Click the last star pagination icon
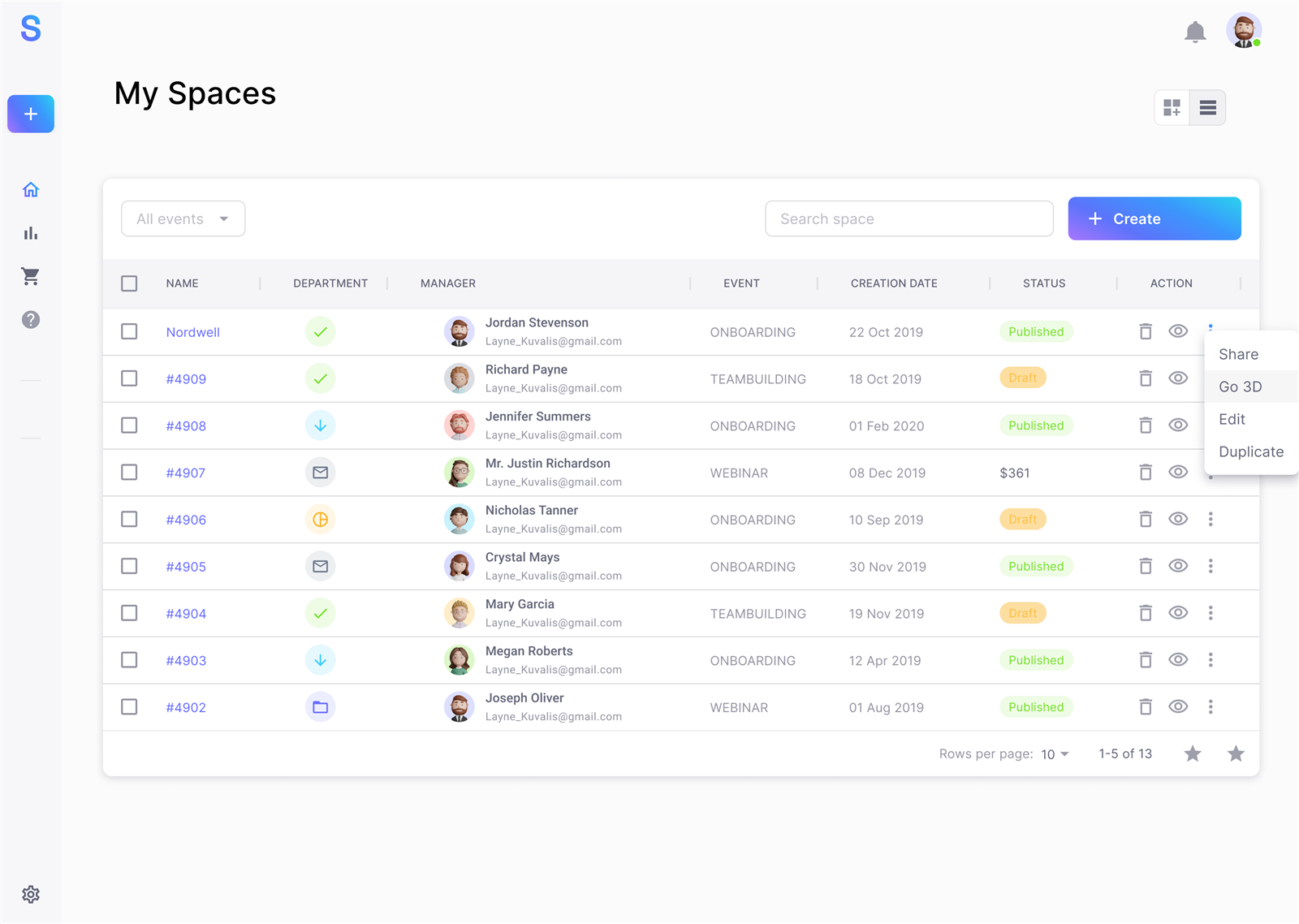The width and height of the screenshot is (1299, 924). (1236, 754)
